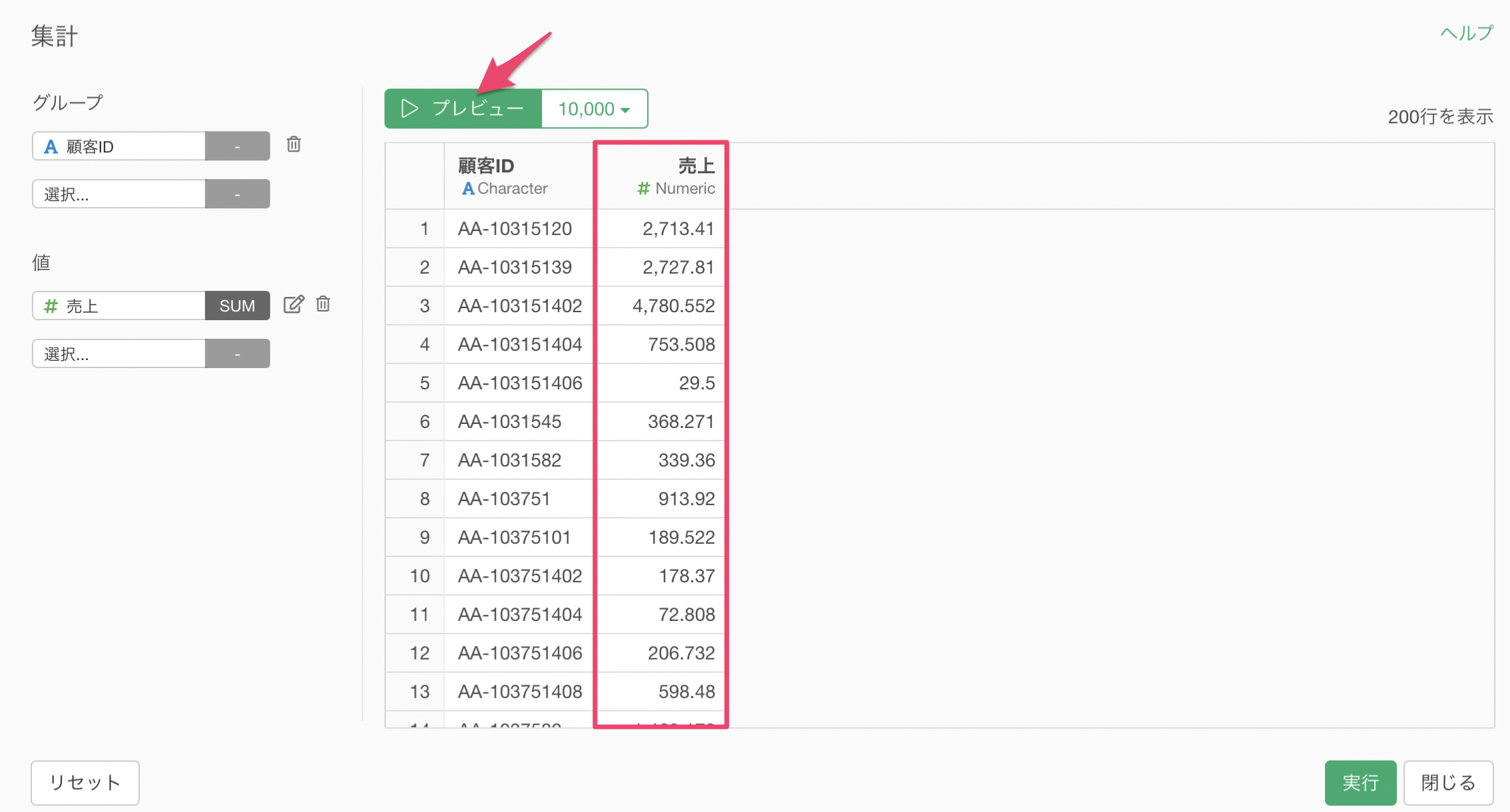
Task: Click the blue A icon in 顧客ID group field
Action: (x=51, y=146)
